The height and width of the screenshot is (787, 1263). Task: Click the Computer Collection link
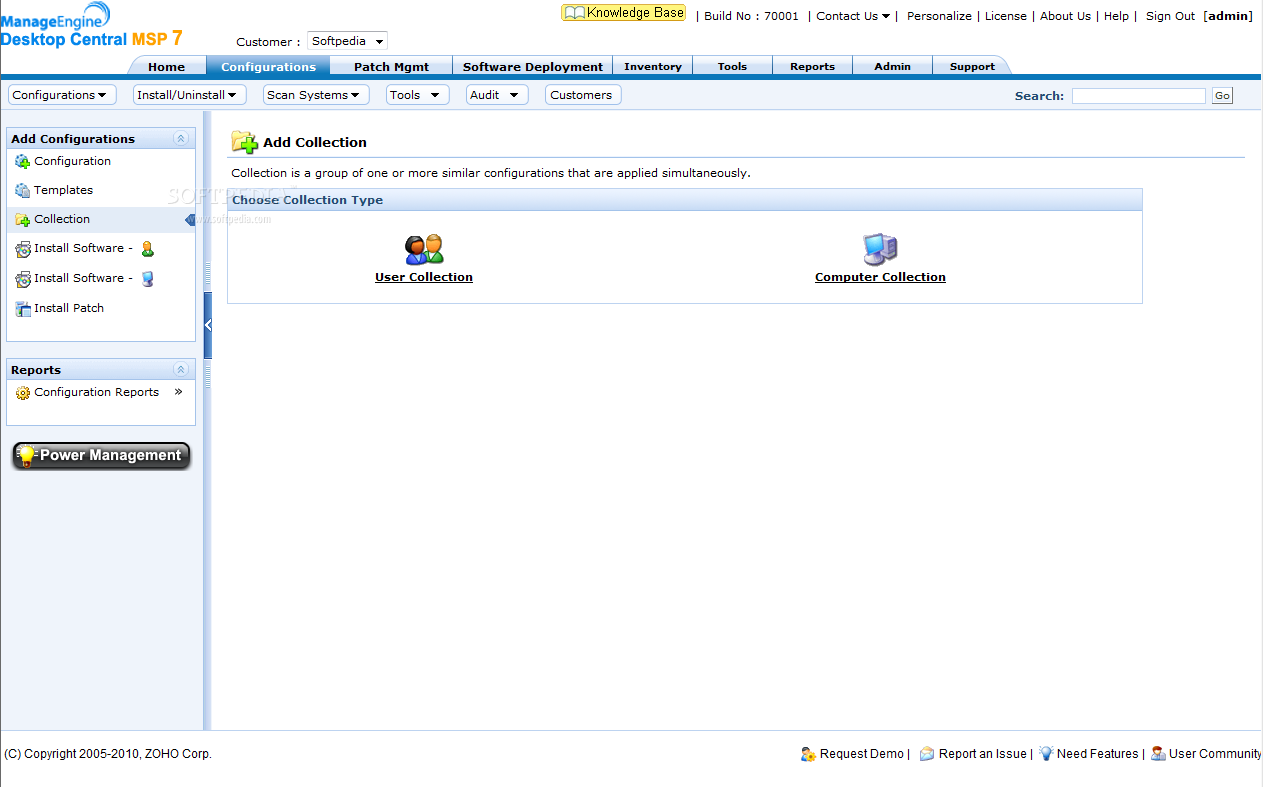coord(880,277)
